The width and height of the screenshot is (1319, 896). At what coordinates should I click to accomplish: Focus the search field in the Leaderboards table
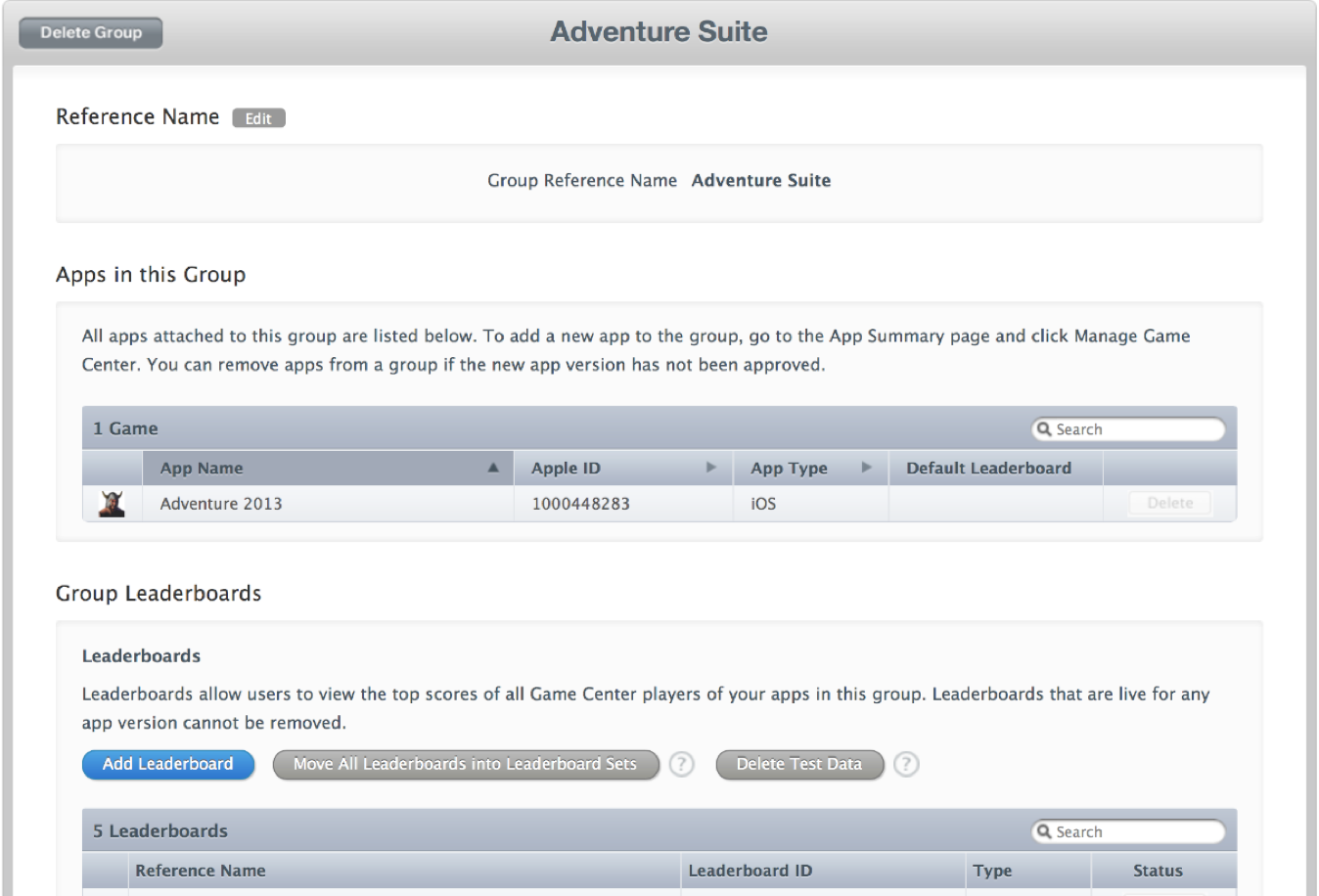[1135, 831]
